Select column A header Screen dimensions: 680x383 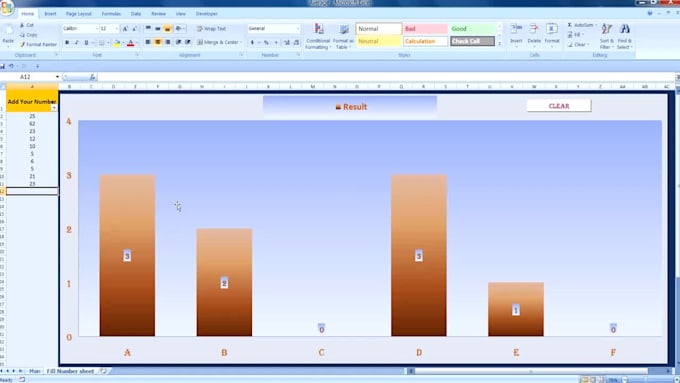click(x=32, y=87)
